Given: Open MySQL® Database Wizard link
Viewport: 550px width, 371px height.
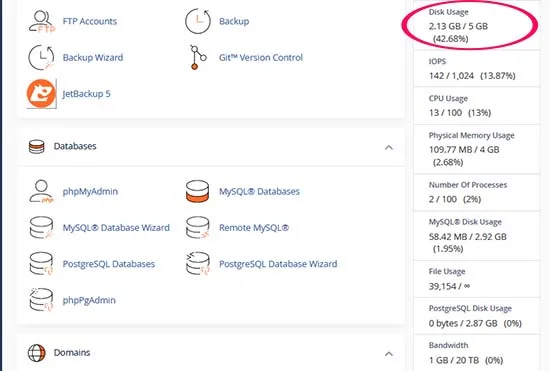Looking at the screenshot, I should (116, 228).
